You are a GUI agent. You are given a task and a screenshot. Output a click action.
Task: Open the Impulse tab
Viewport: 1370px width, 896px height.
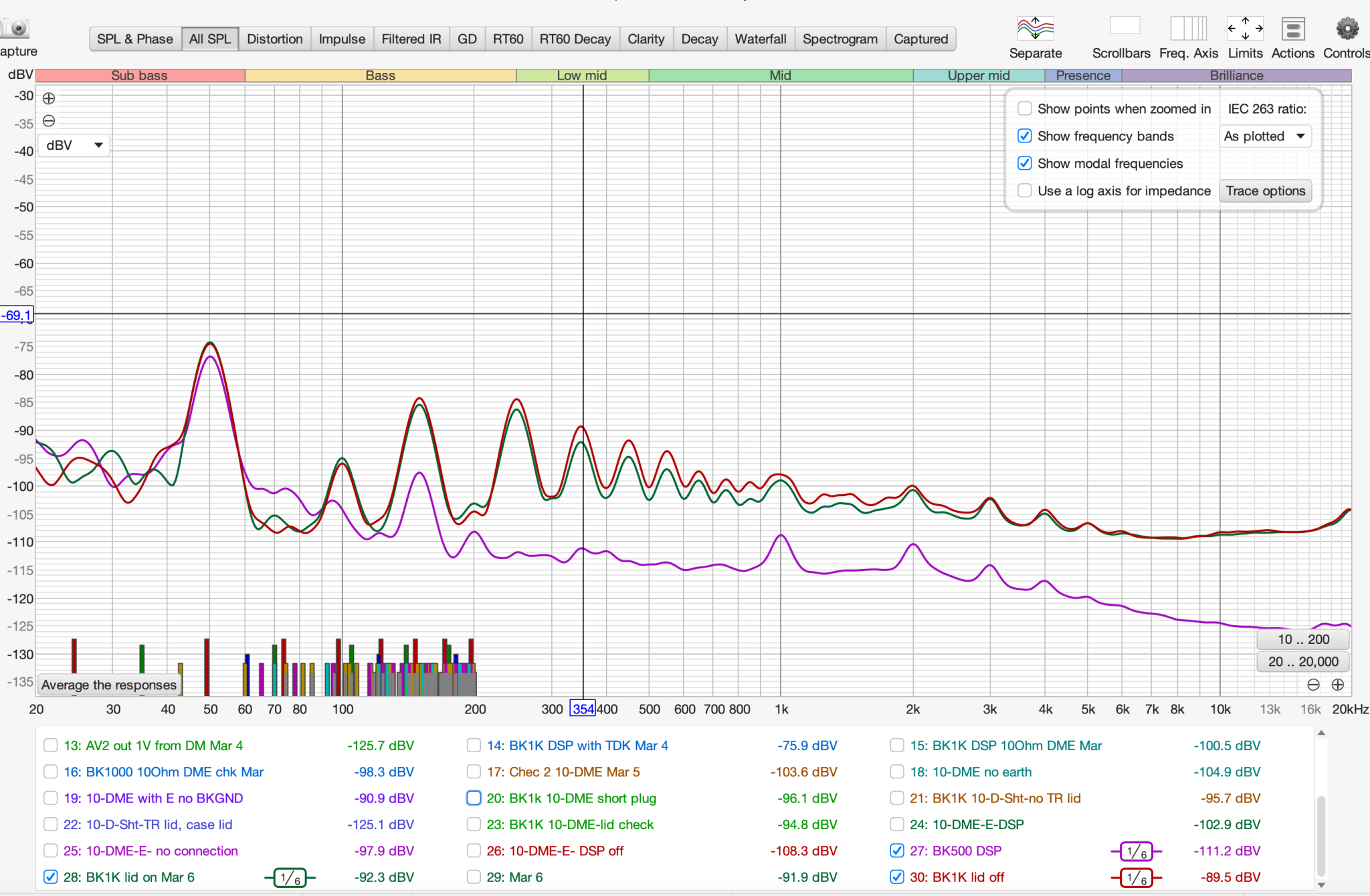click(342, 39)
